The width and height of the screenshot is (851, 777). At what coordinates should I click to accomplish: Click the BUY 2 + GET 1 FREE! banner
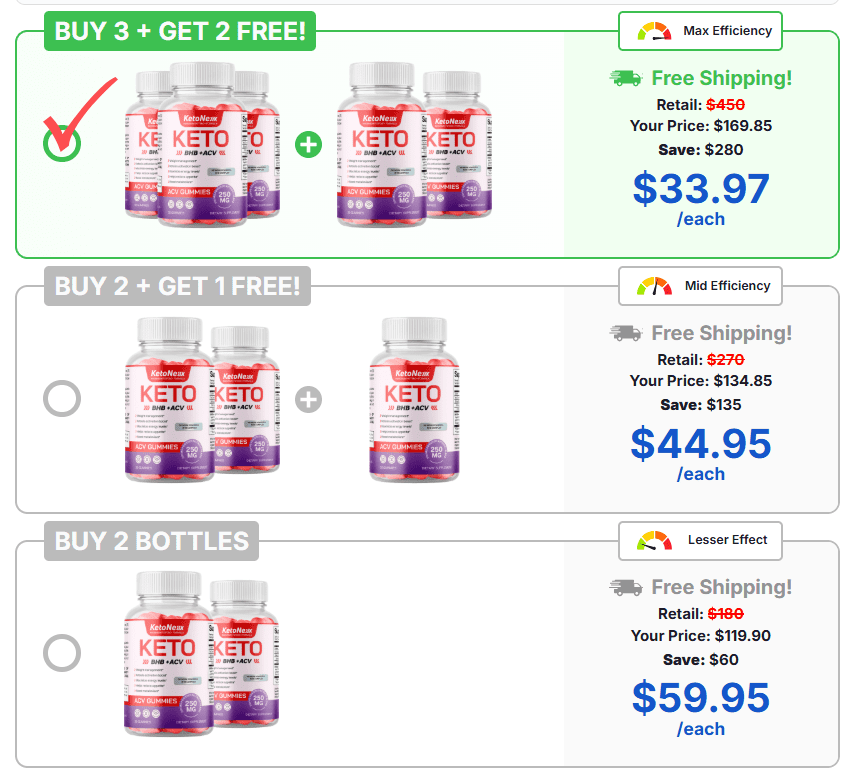177,286
